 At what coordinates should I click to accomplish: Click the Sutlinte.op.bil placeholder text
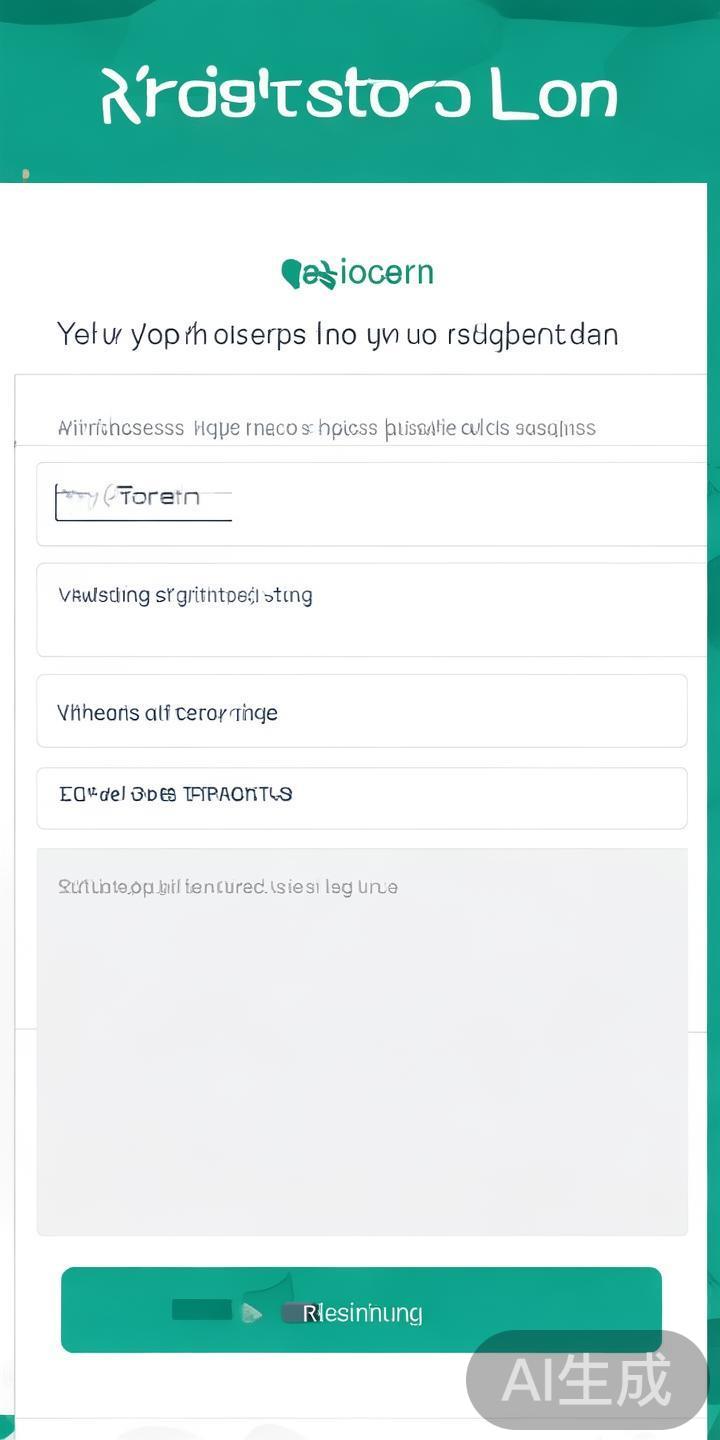(x=228, y=887)
